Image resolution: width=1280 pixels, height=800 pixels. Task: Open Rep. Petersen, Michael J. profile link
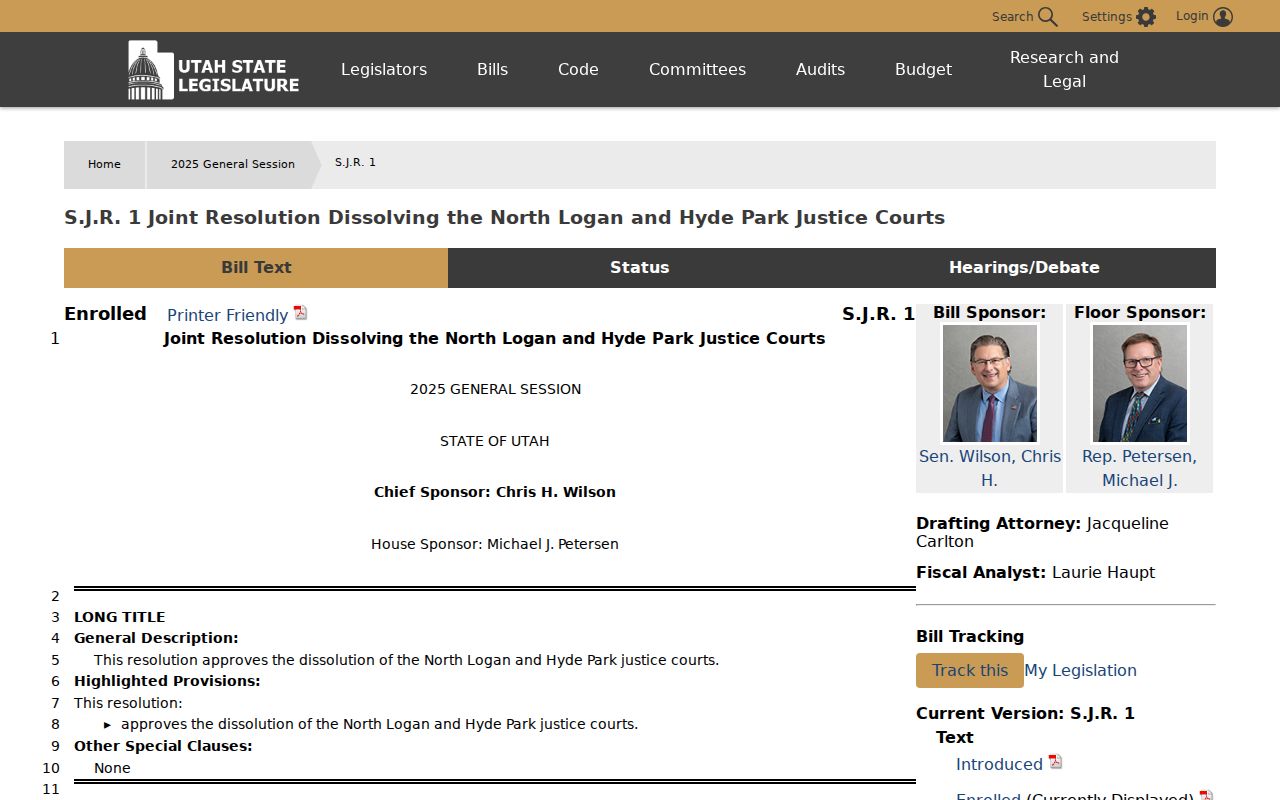pos(1140,468)
